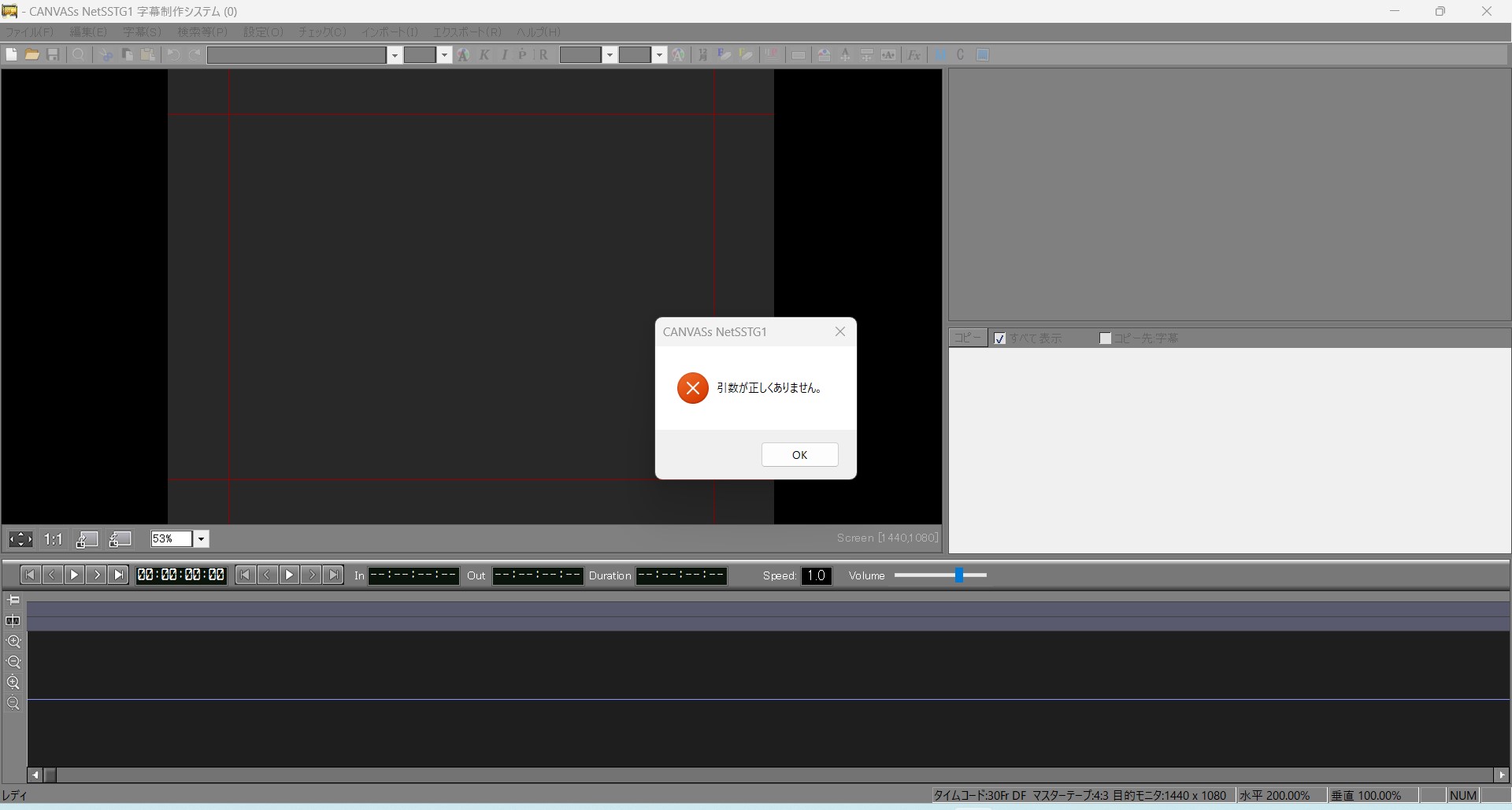Click the In timecode field
This screenshot has width=1512, height=810.
click(413, 575)
